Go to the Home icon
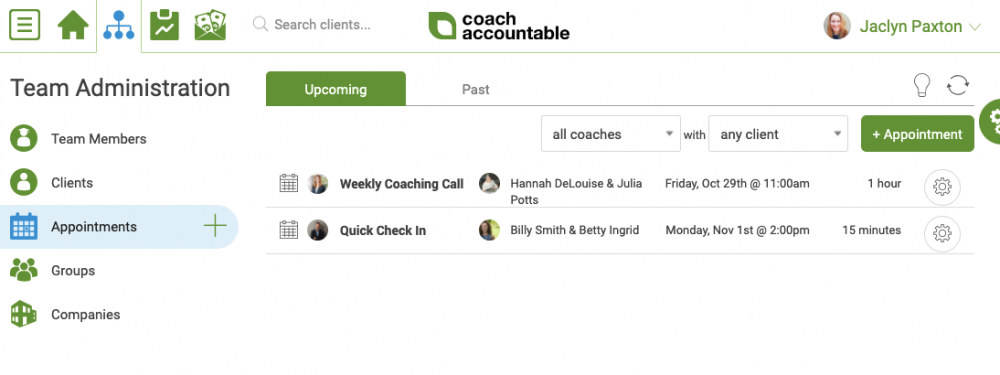 [73, 26]
